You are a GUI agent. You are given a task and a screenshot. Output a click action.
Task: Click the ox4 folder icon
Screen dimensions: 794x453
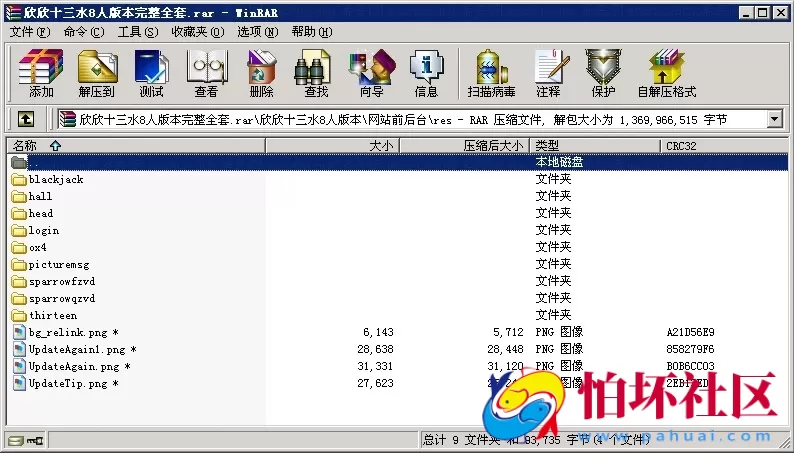point(19,248)
